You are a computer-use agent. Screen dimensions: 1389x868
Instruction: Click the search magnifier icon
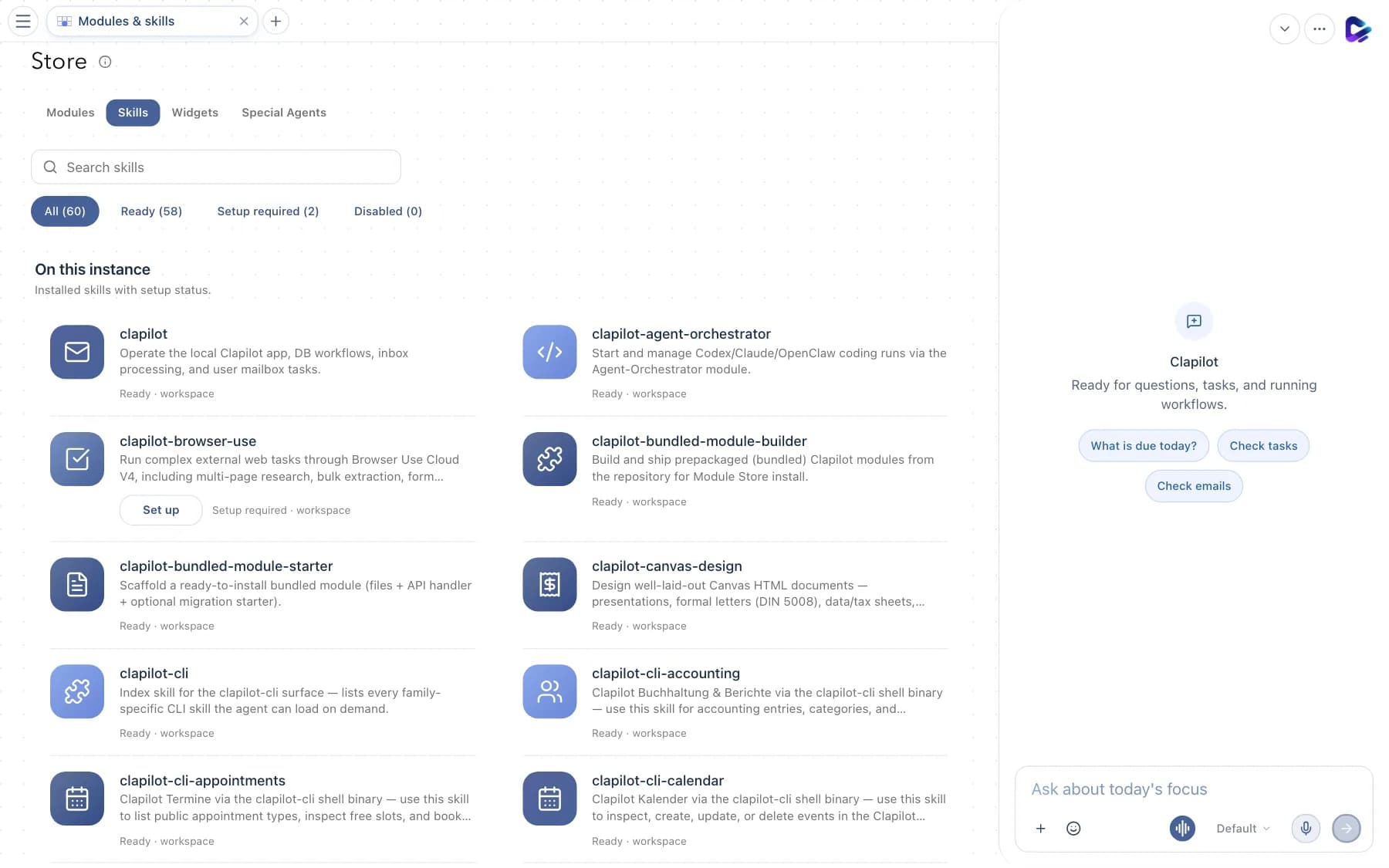click(x=50, y=167)
